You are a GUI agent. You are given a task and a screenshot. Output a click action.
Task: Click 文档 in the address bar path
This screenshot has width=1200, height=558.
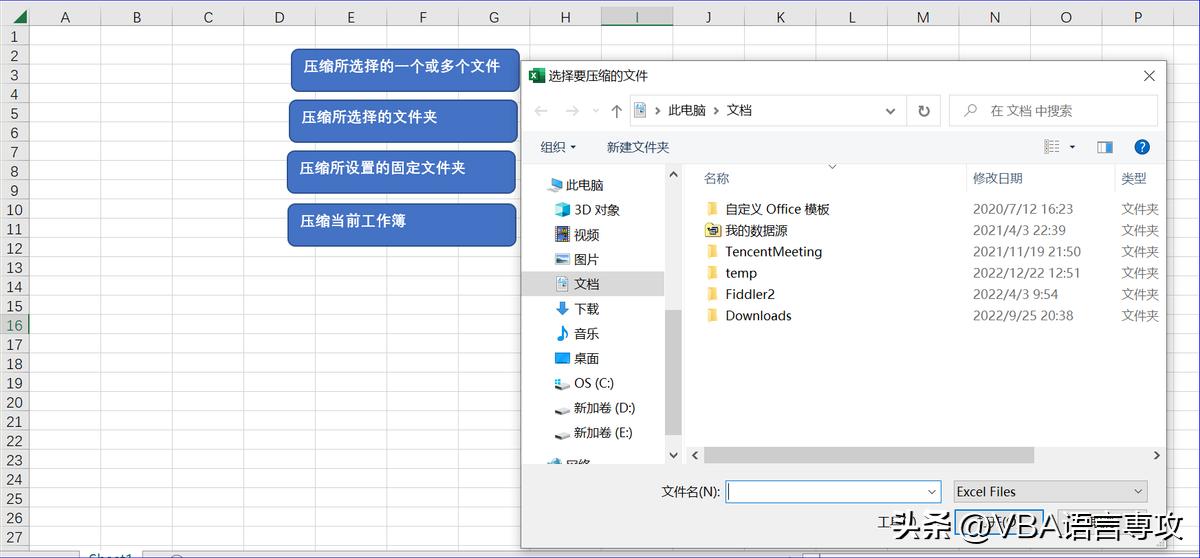click(x=739, y=111)
